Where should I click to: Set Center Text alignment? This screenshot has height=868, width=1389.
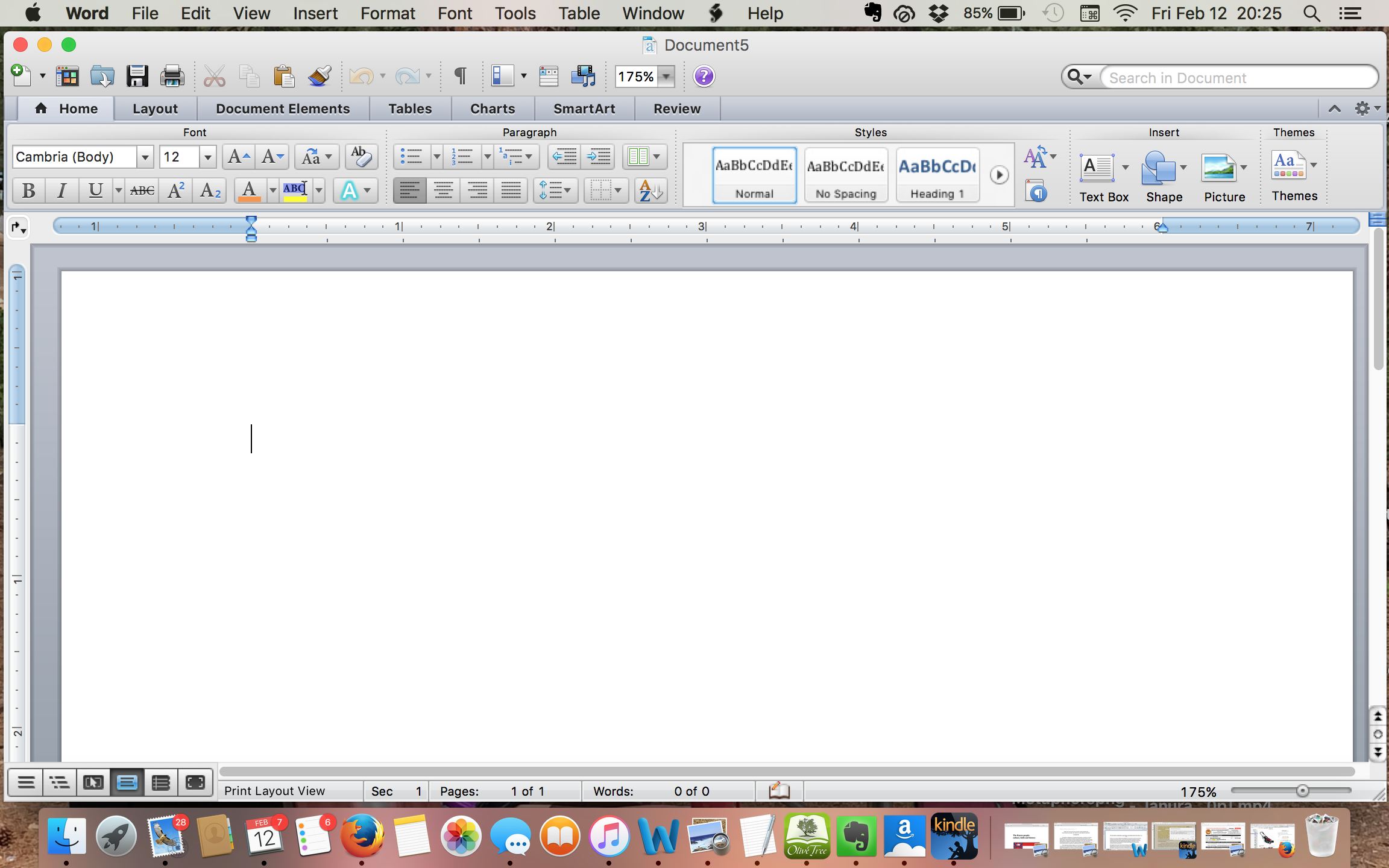tap(444, 191)
